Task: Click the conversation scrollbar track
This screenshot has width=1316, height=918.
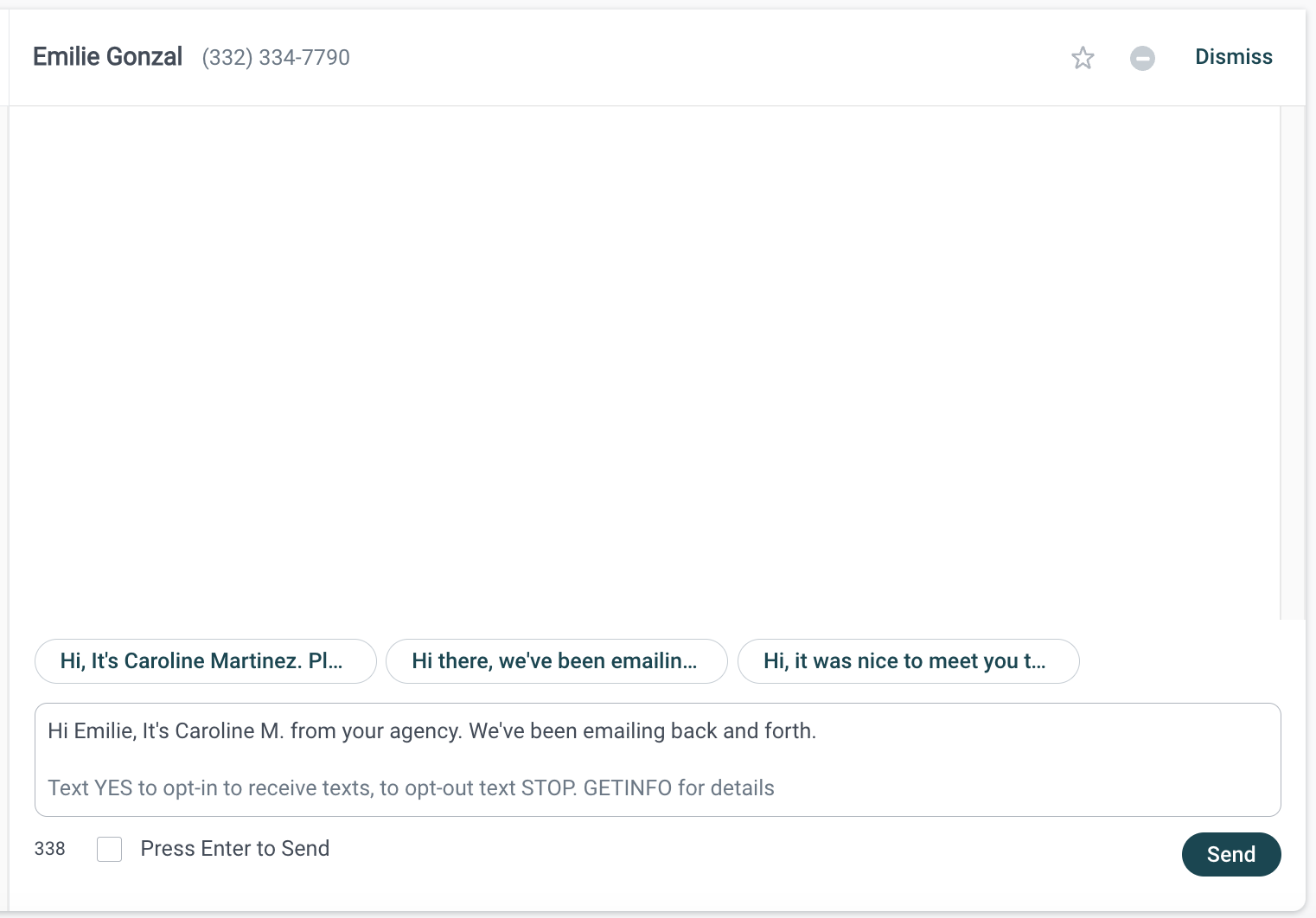Action: [1293, 363]
